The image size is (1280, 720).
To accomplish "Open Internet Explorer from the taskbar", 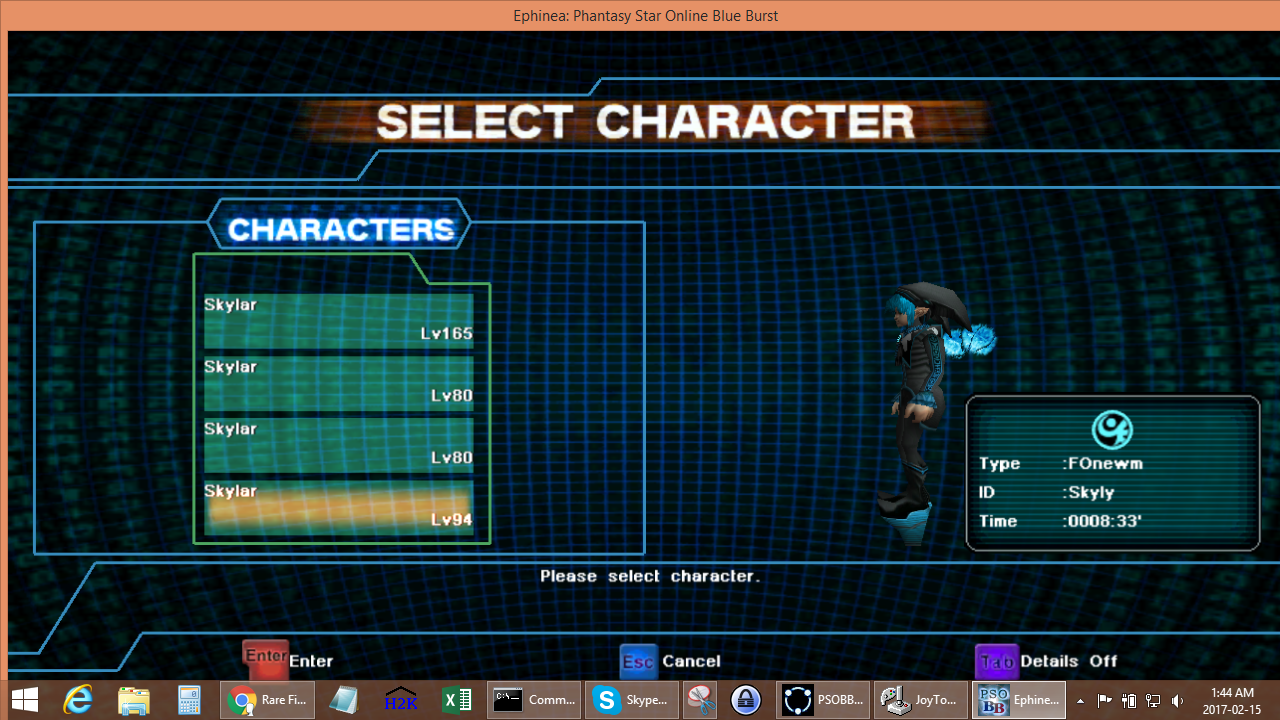I will point(79,700).
